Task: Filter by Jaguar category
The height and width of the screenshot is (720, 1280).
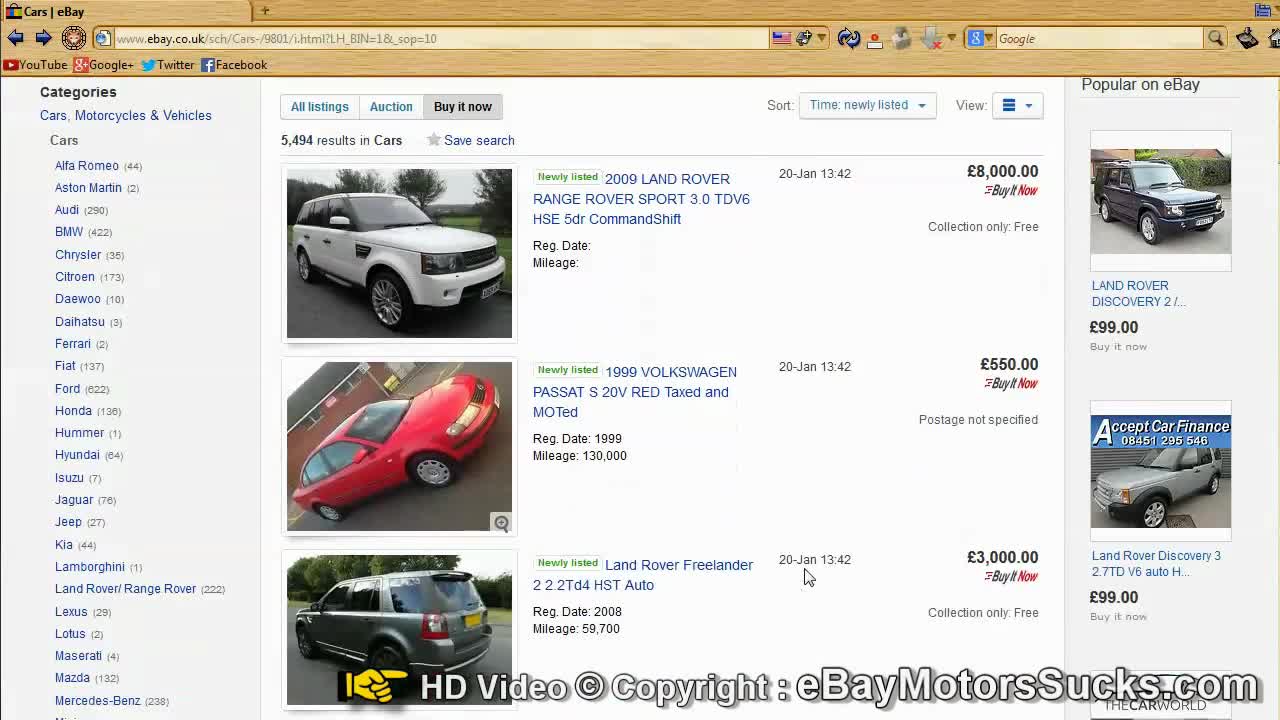Action: (x=74, y=500)
